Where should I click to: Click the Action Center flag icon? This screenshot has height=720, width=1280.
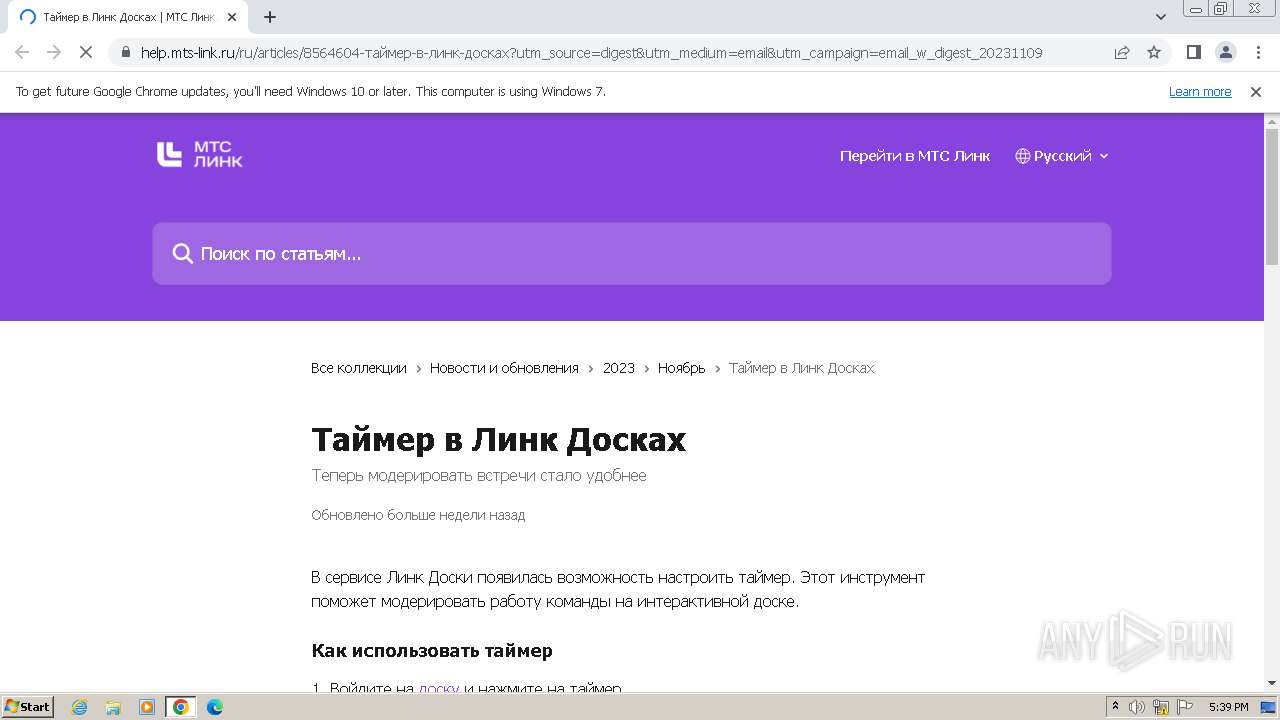(1185, 707)
